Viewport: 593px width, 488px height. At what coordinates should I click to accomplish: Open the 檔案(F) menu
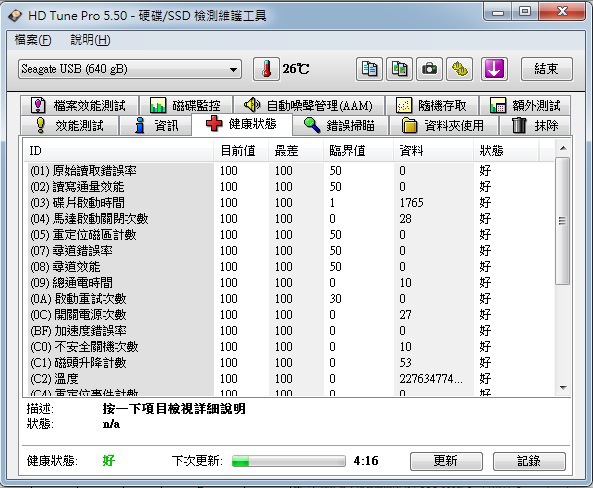[x=33, y=40]
